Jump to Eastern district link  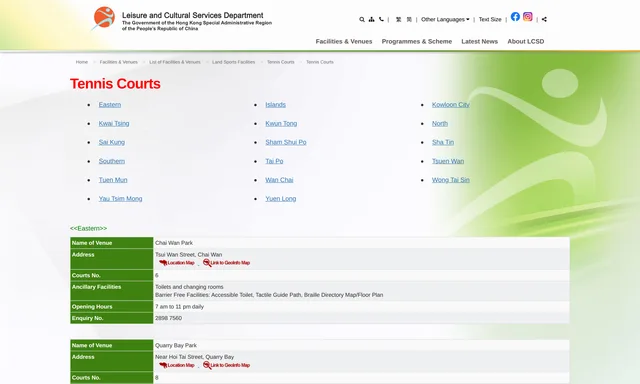[110, 104]
